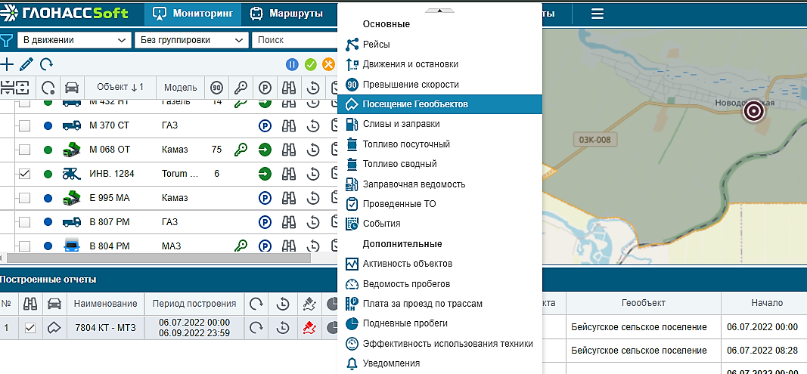Check the B 804 PM checkbox
807x374 pixels.
click(x=24, y=246)
